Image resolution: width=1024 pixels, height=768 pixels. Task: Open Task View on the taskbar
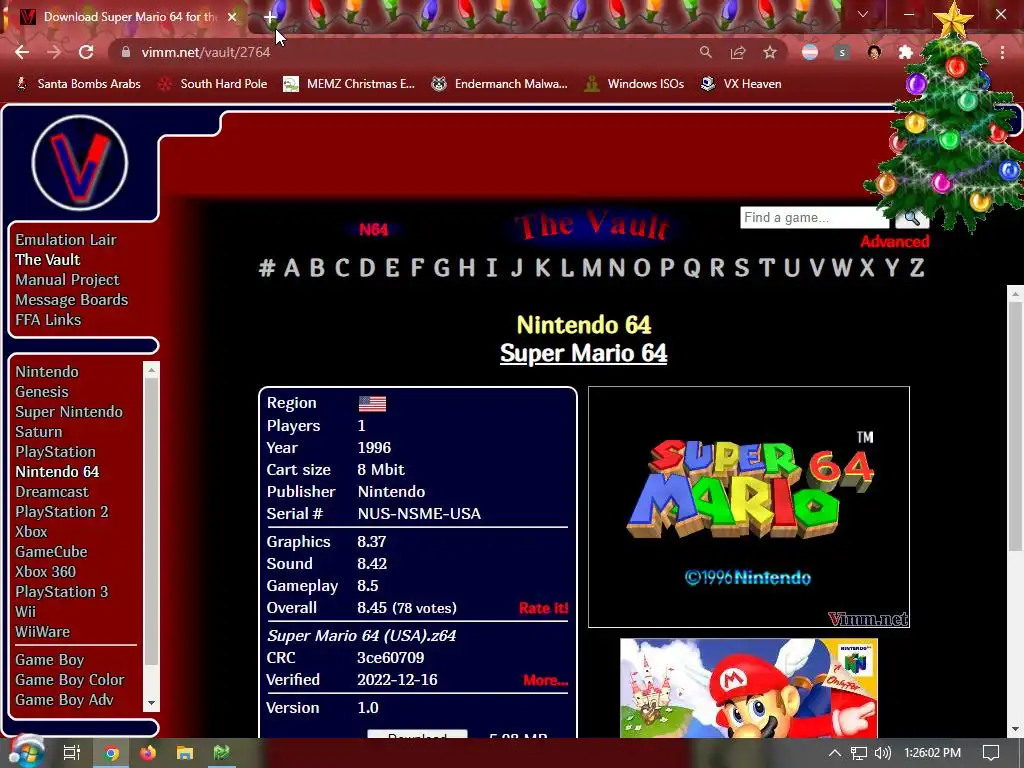[x=72, y=753]
